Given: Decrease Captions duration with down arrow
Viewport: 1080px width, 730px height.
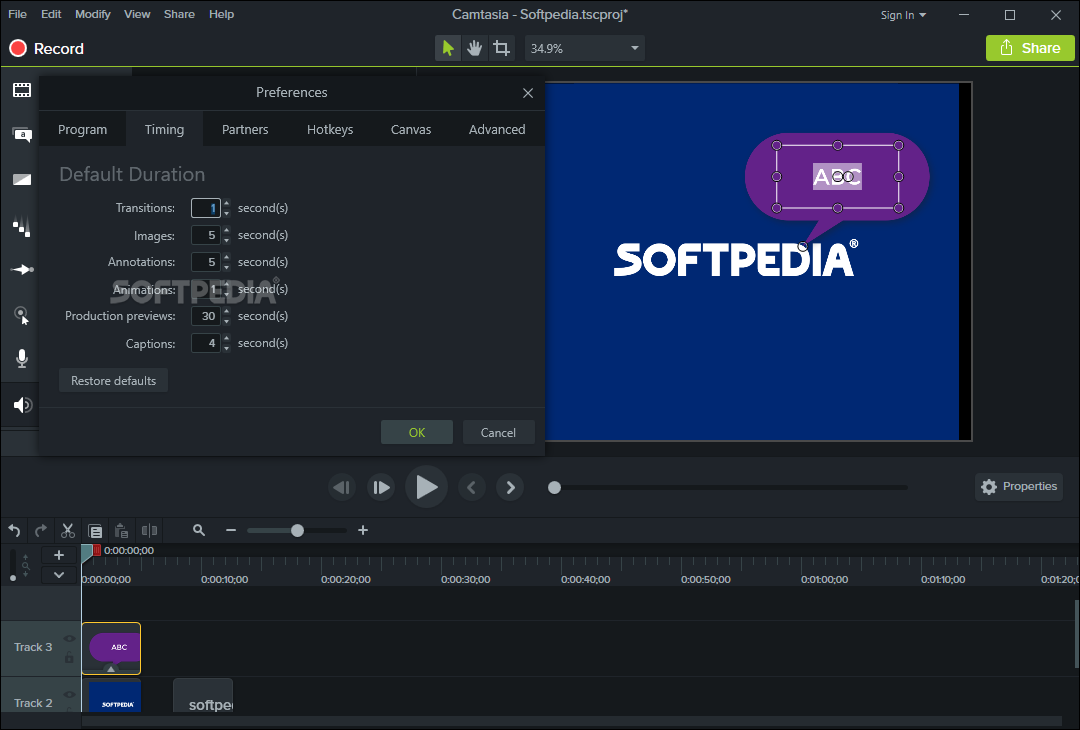Looking at the screenshot, I should coord(227,348).
